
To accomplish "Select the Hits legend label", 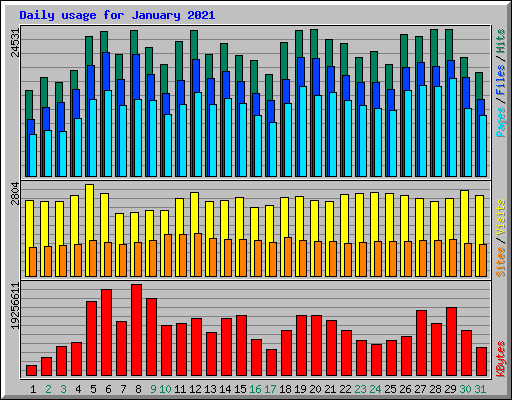I will (x=501, y=41).
